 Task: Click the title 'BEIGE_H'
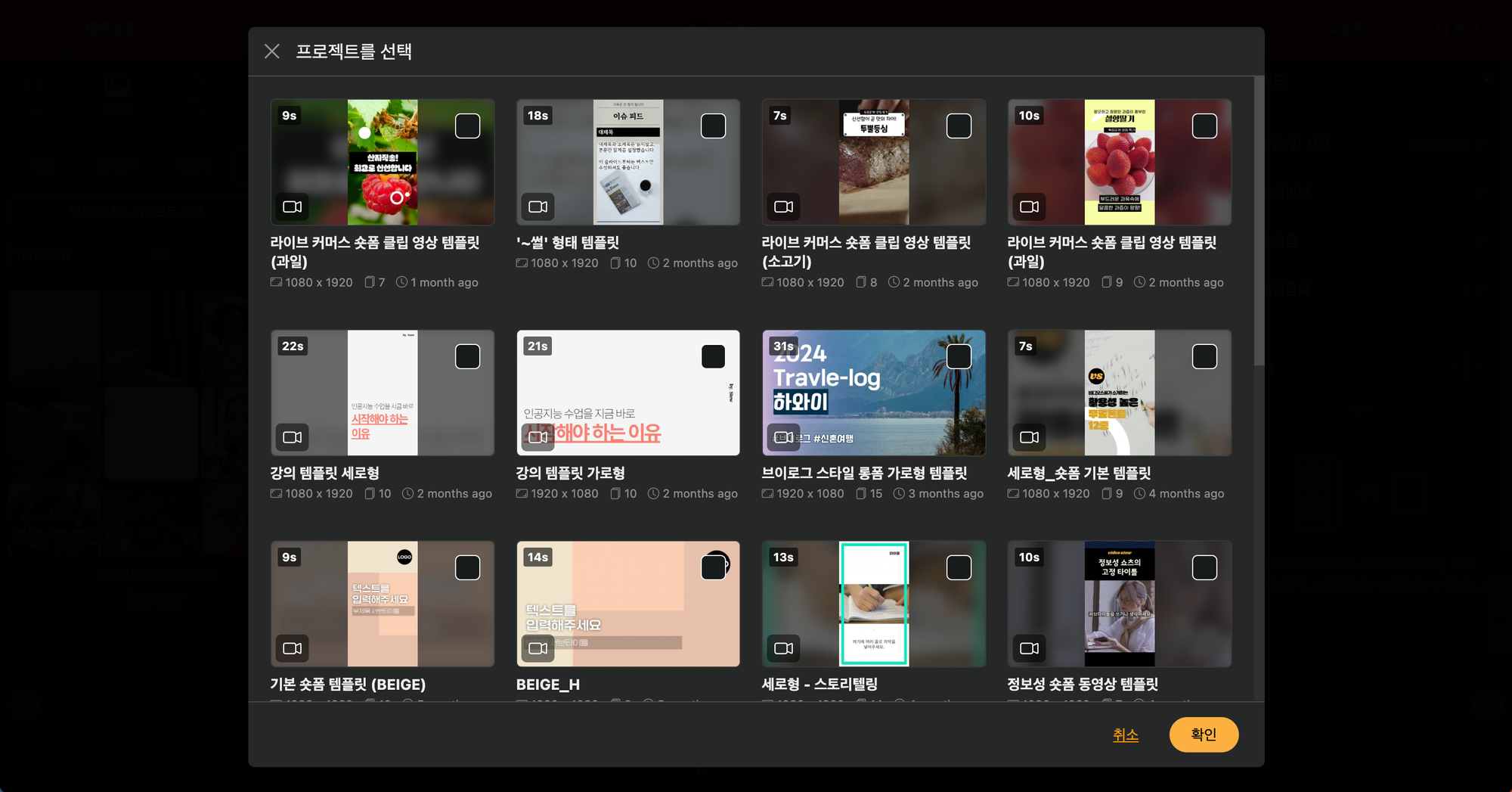548,685
